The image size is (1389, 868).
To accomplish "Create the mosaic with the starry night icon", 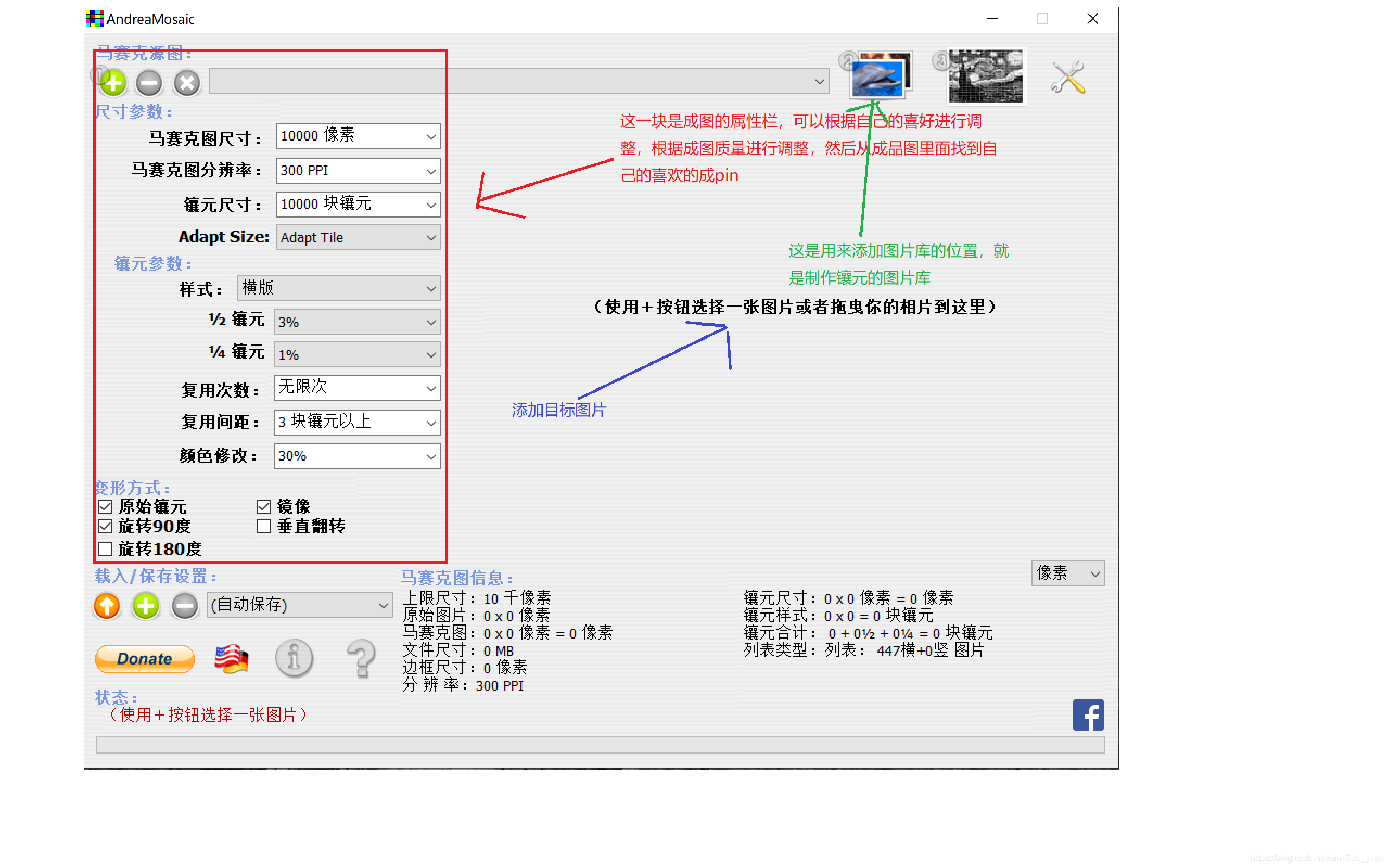I will coord(985,76).
